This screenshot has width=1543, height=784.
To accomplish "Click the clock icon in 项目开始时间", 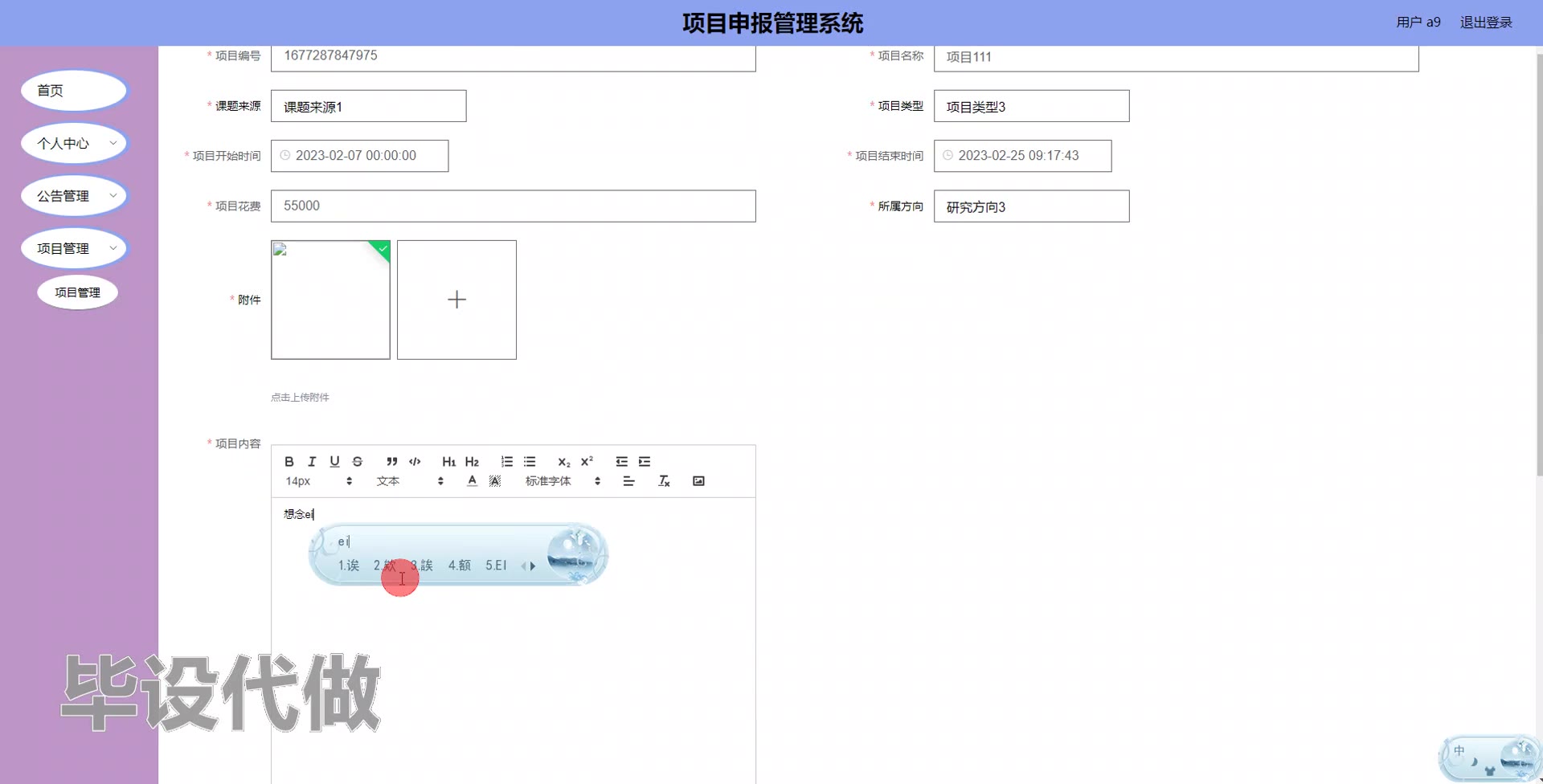I will [x=284, y=156].
